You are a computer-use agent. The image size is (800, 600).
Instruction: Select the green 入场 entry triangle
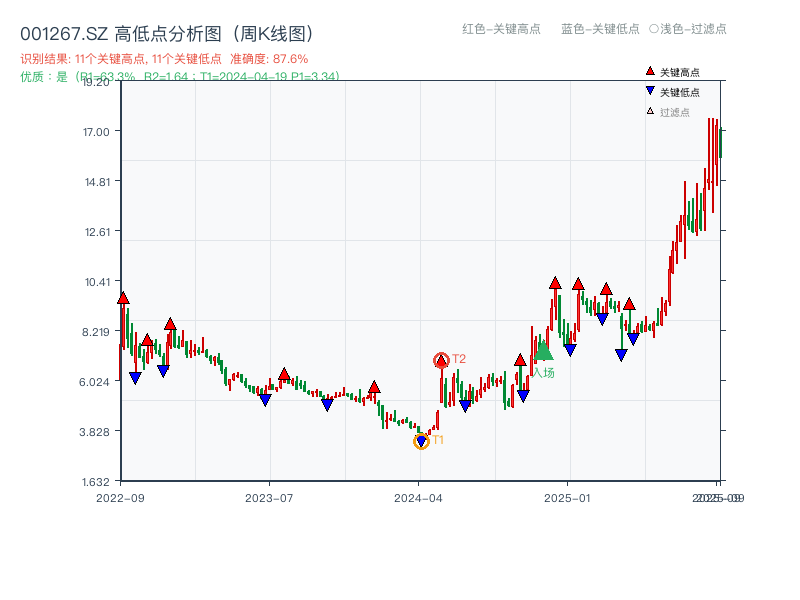(x=543, y=351)
